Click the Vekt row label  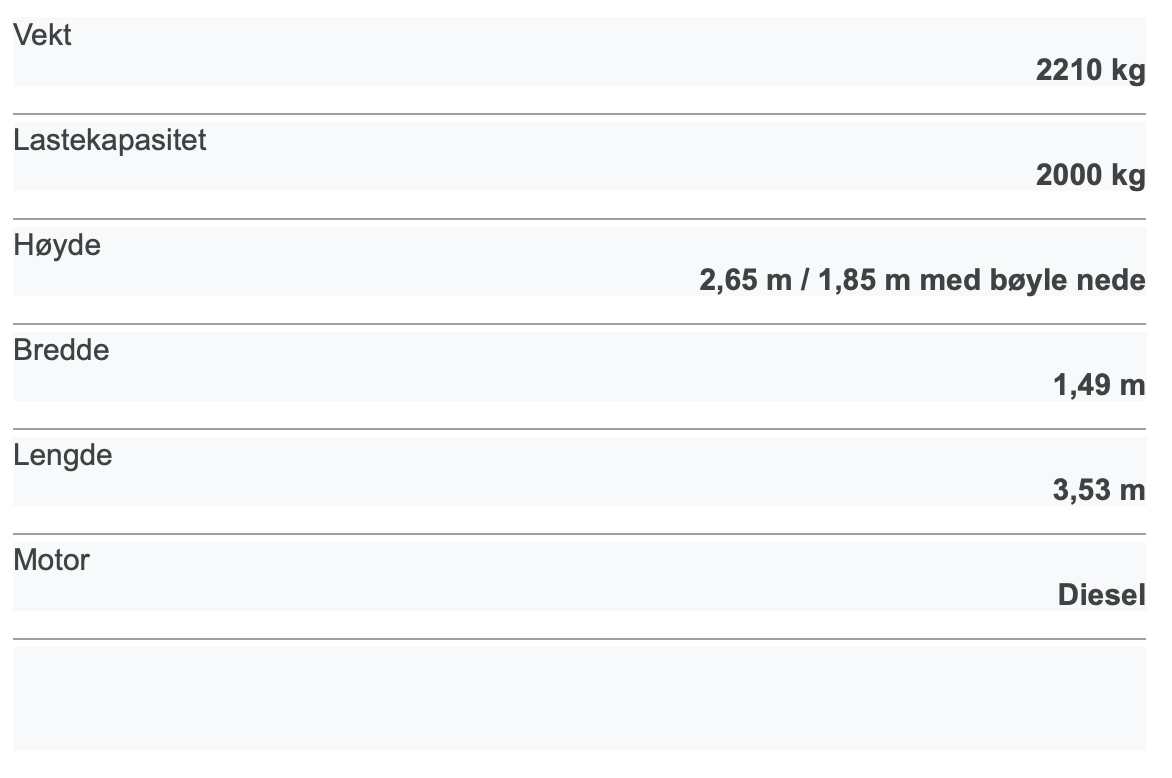click(42, 36)
